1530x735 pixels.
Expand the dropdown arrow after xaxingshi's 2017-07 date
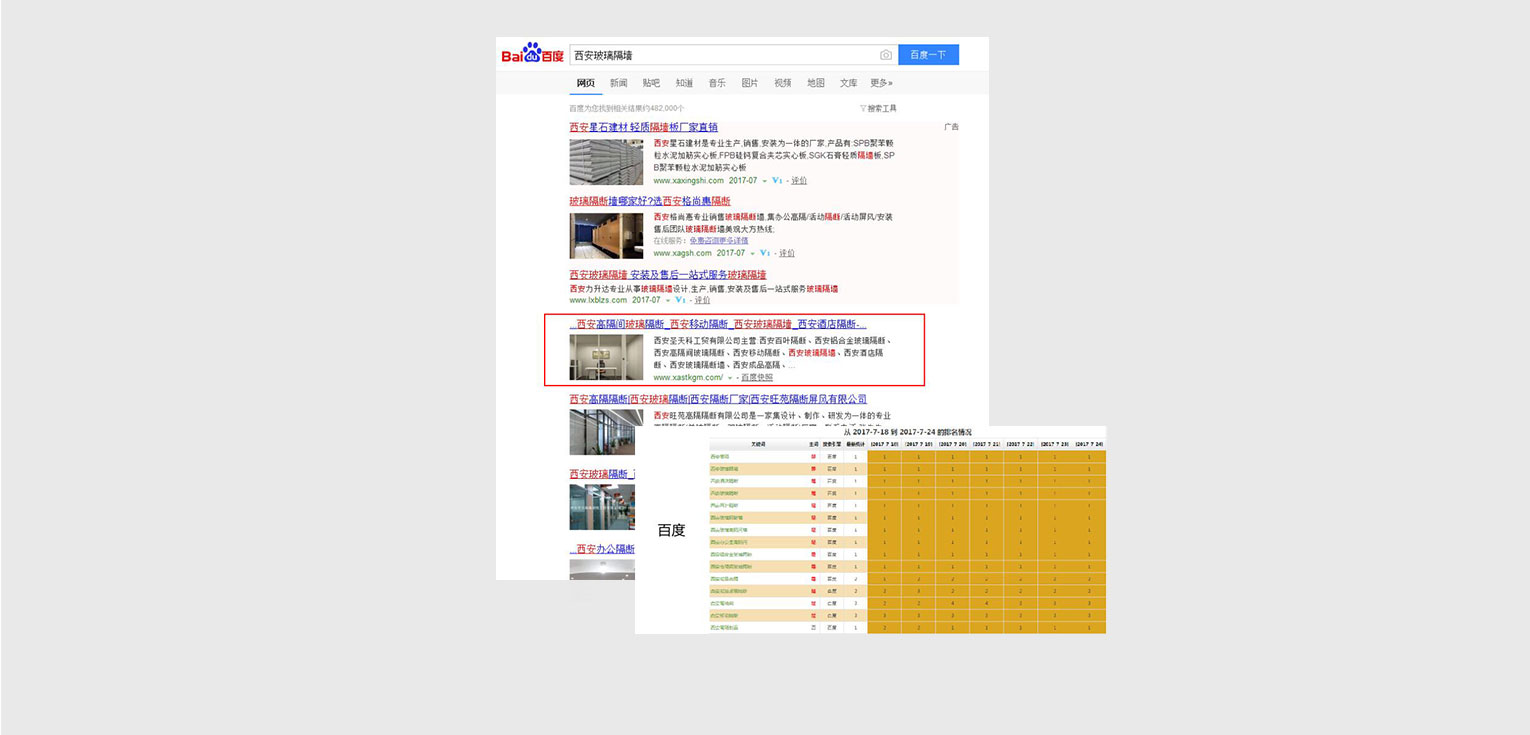pos(763,180)
